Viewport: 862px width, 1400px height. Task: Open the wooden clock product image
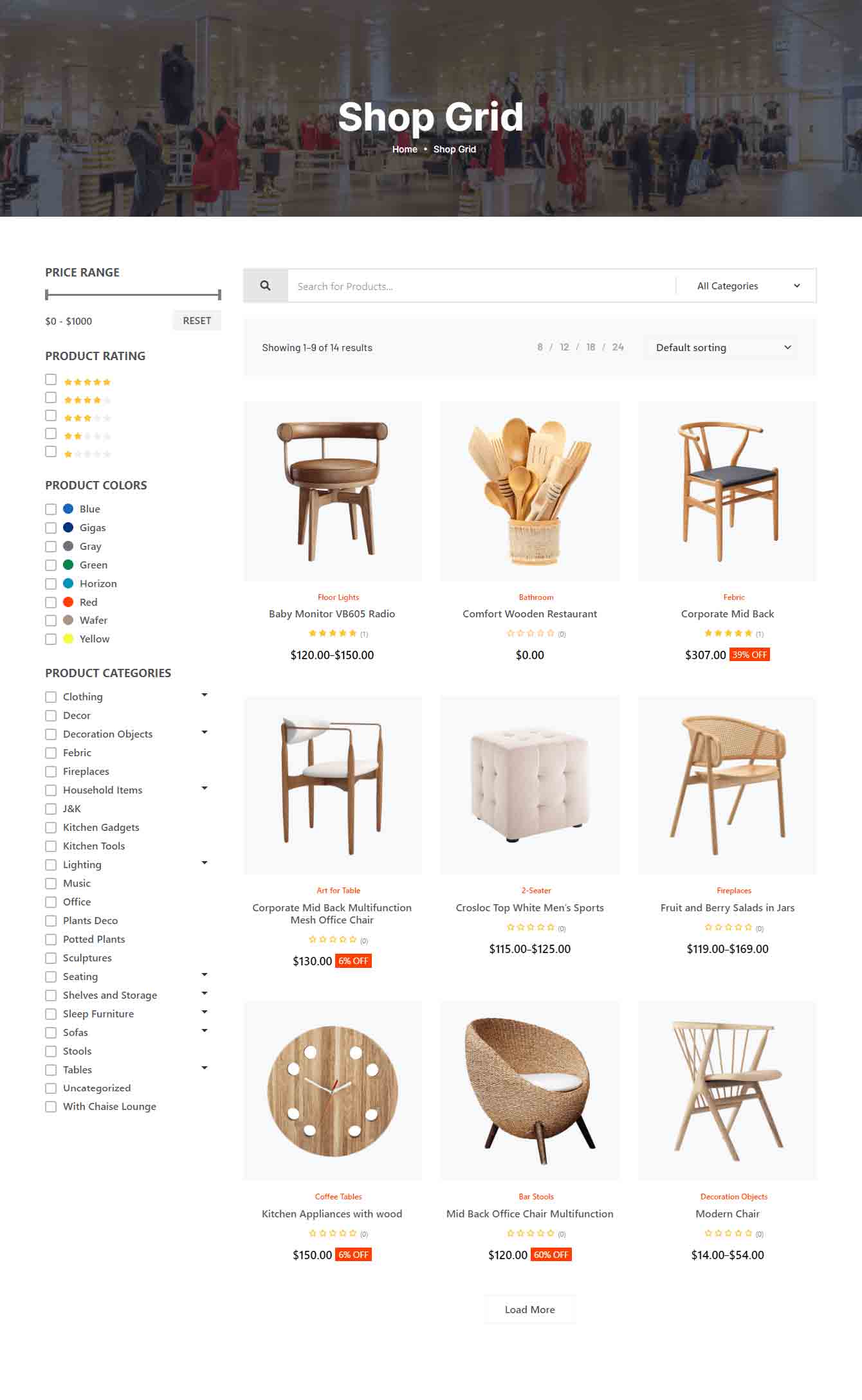pyautogui.click(x=333, y=1091)
